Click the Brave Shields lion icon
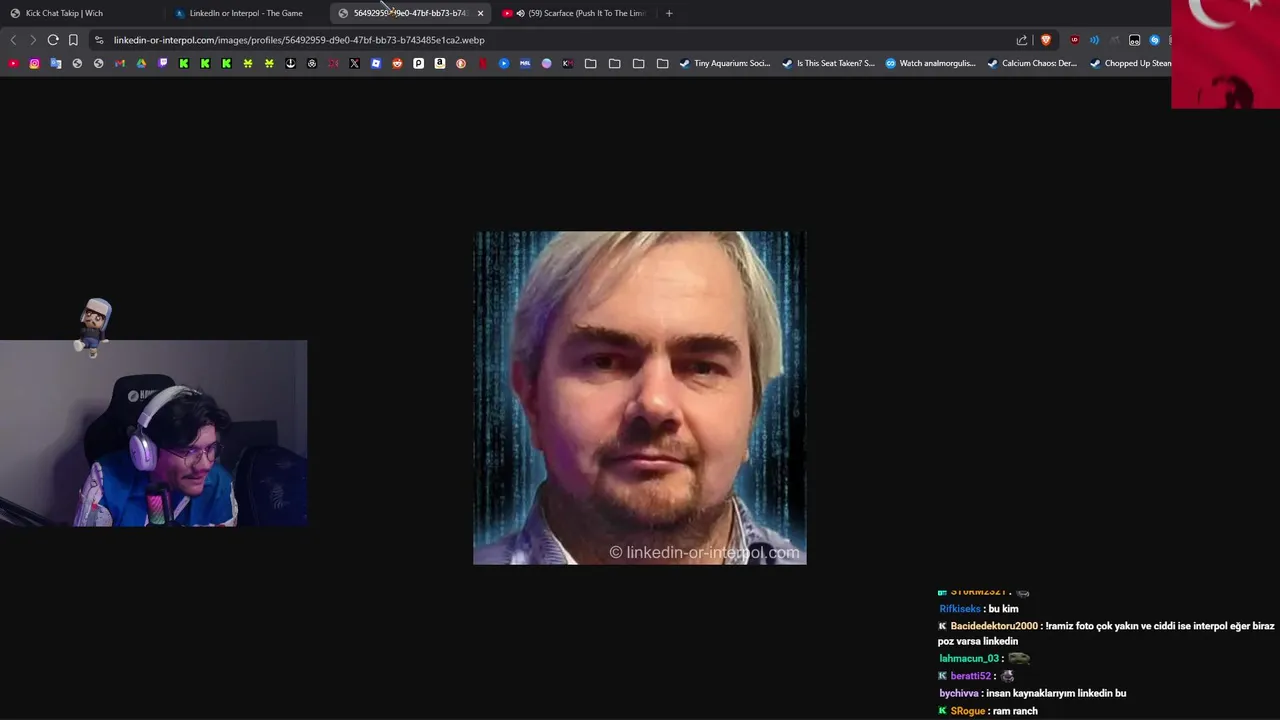Viewport: 1280px width, 720px height. (1046, 40)
